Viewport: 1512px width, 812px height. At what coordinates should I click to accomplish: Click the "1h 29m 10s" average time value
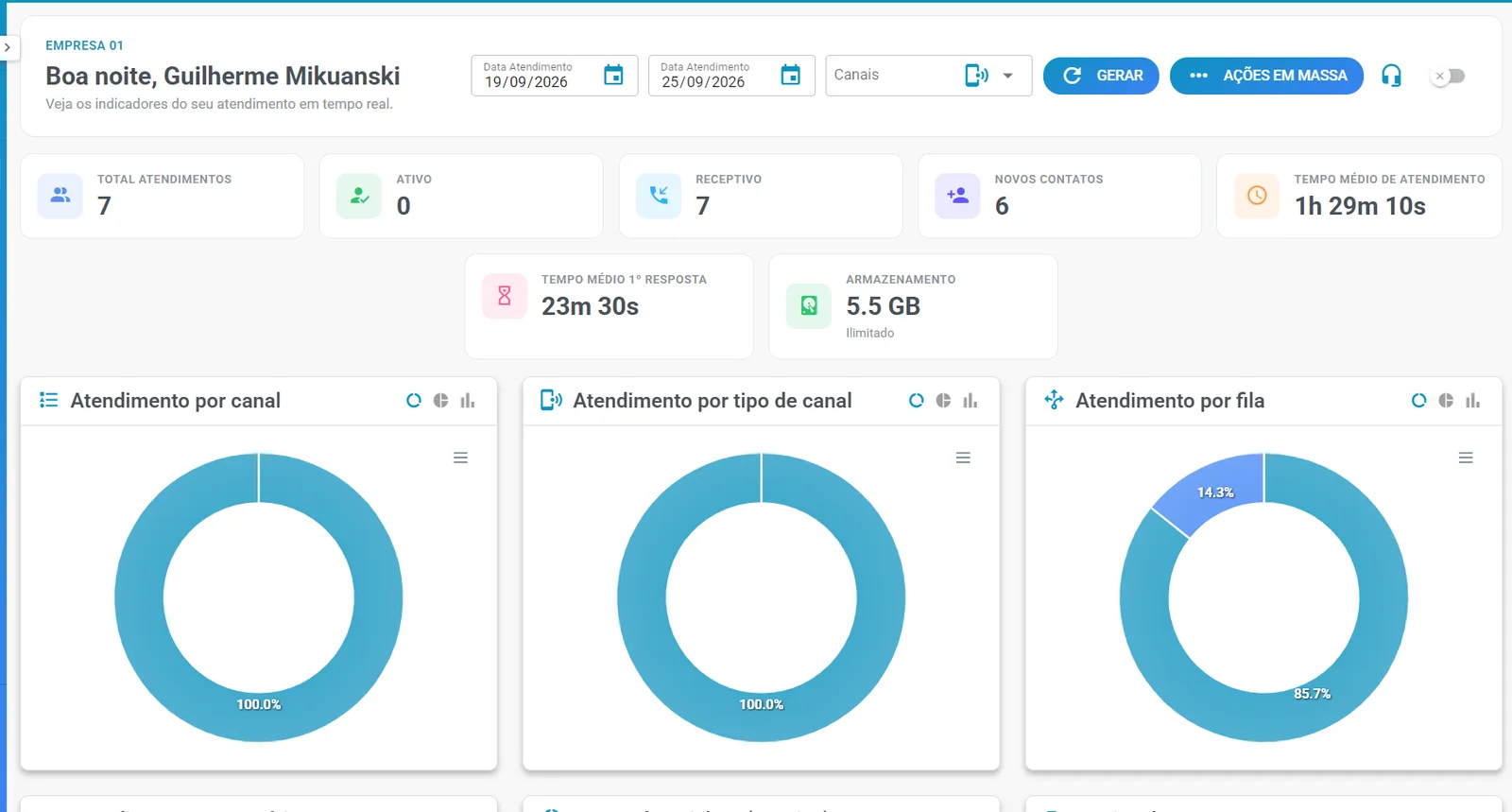pyautogui.click(x=1360, y=206)
